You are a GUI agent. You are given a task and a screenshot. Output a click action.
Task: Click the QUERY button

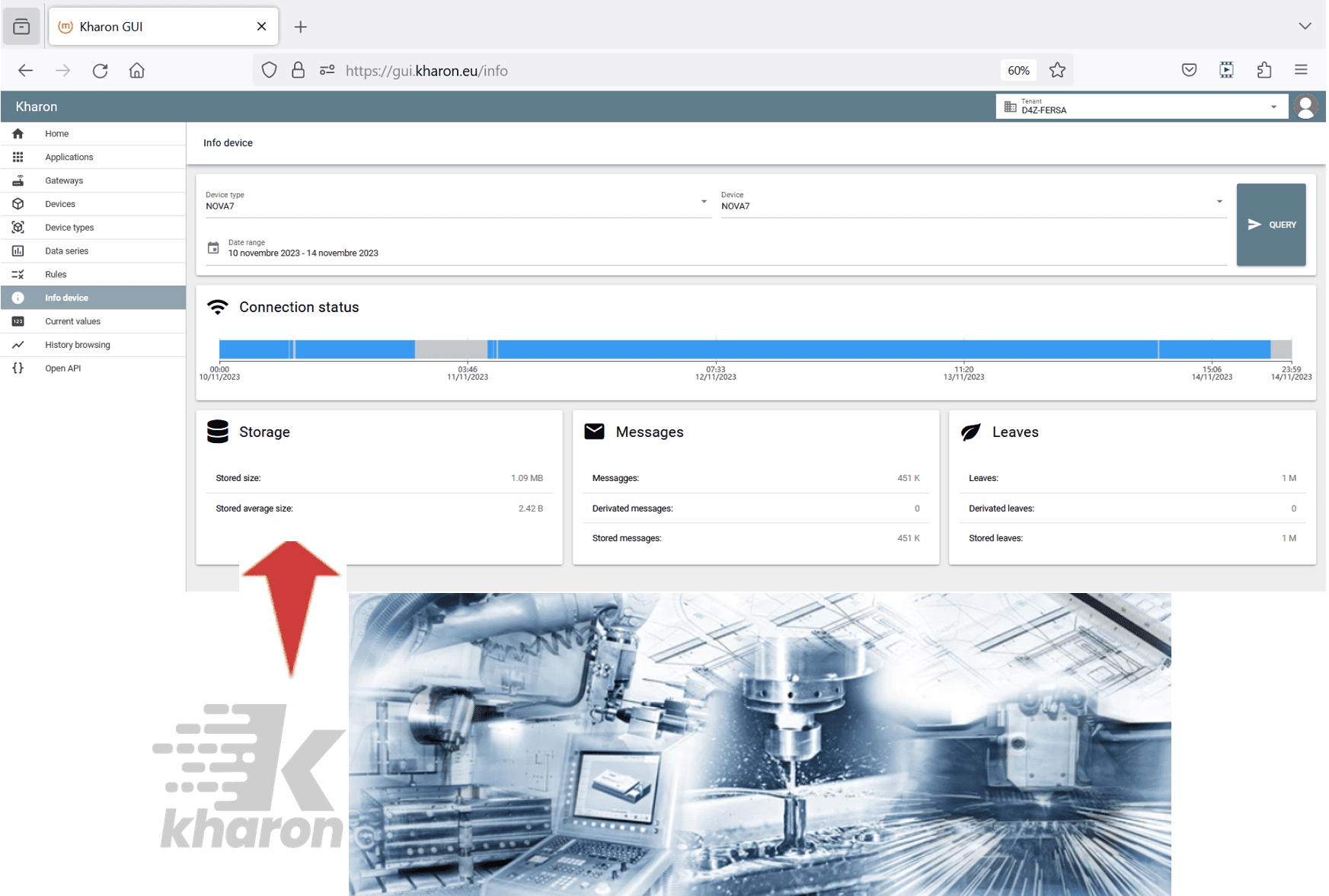[x=1271, y=225]
